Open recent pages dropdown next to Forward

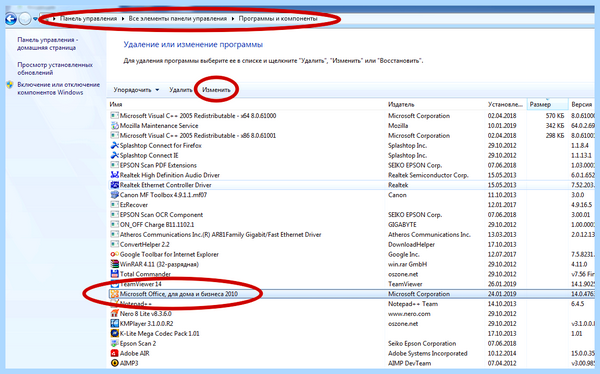pos(35,18)
